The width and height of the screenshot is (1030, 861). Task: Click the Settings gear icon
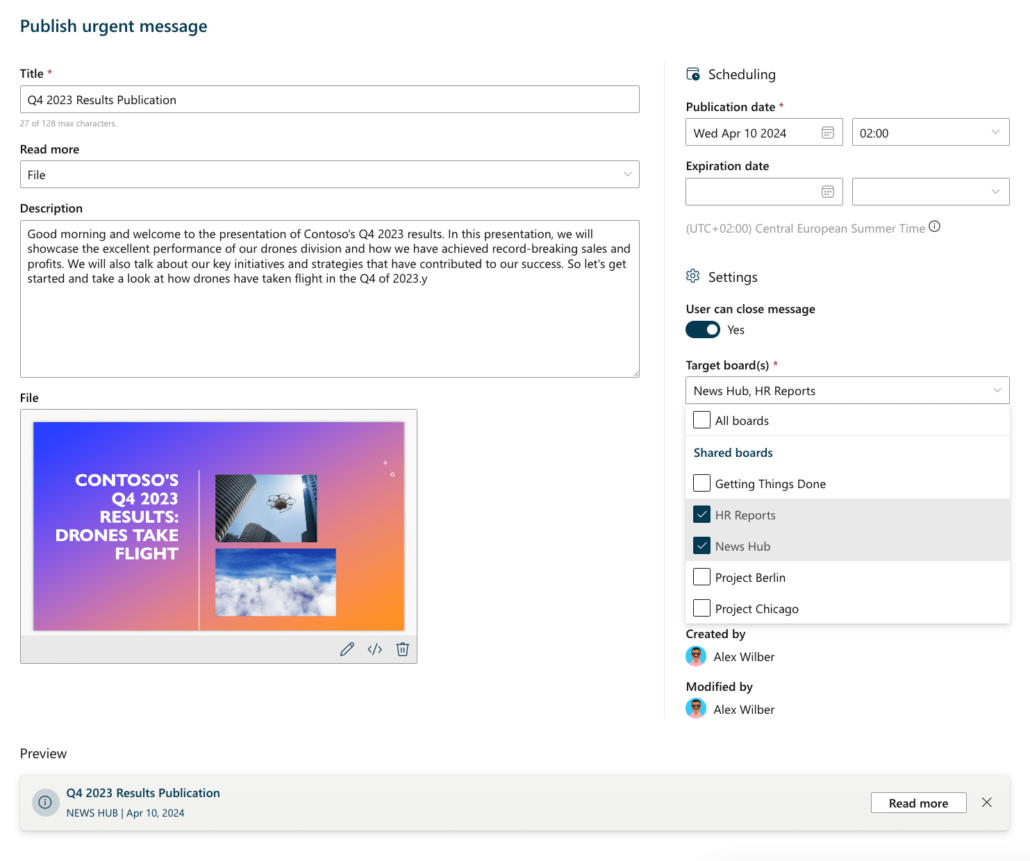pos(692,276)
